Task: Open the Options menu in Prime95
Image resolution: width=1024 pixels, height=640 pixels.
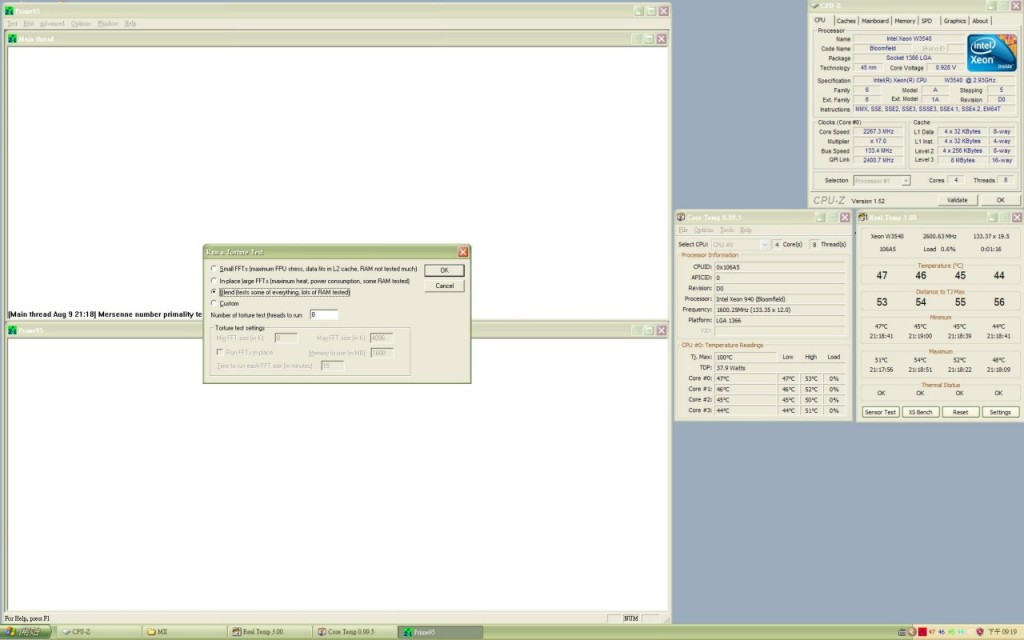Action: pos(80,24)
